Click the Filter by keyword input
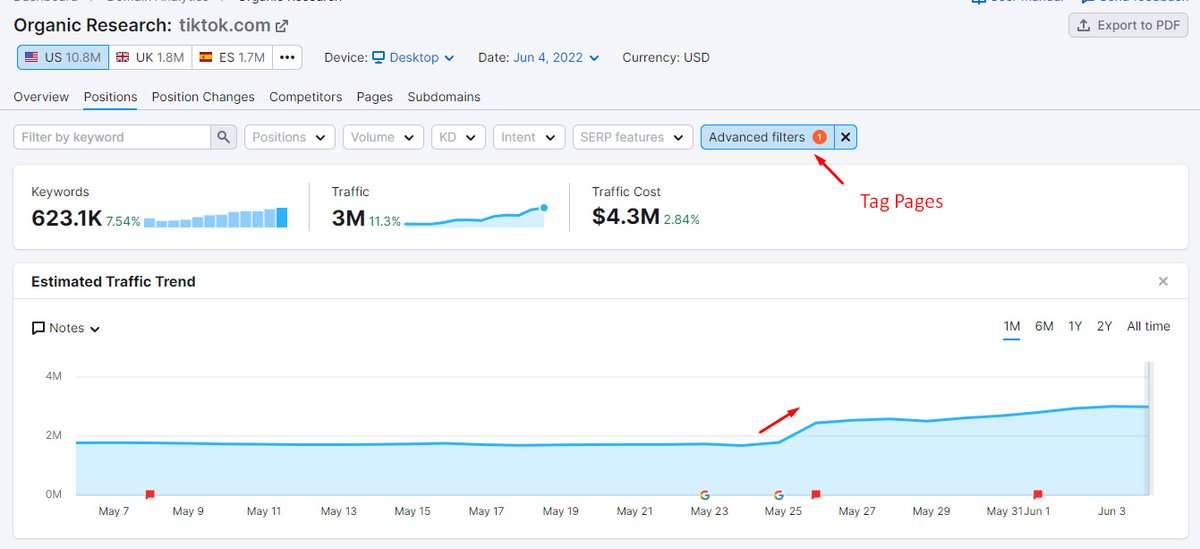 (x=112, y=137)
